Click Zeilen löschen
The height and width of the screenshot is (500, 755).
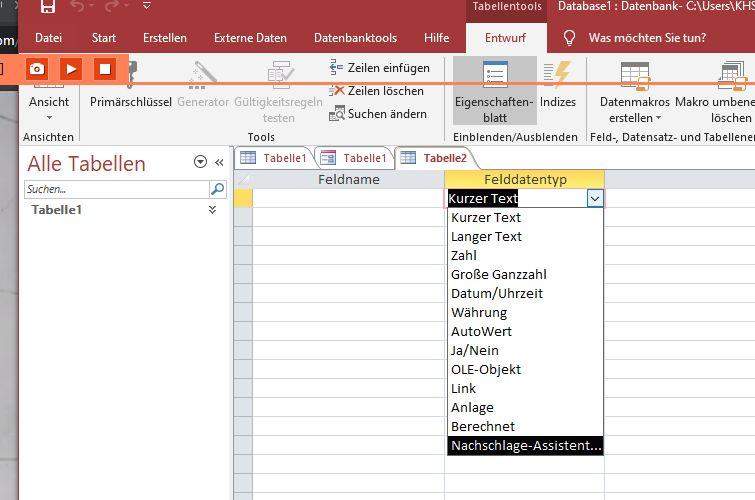377,91
